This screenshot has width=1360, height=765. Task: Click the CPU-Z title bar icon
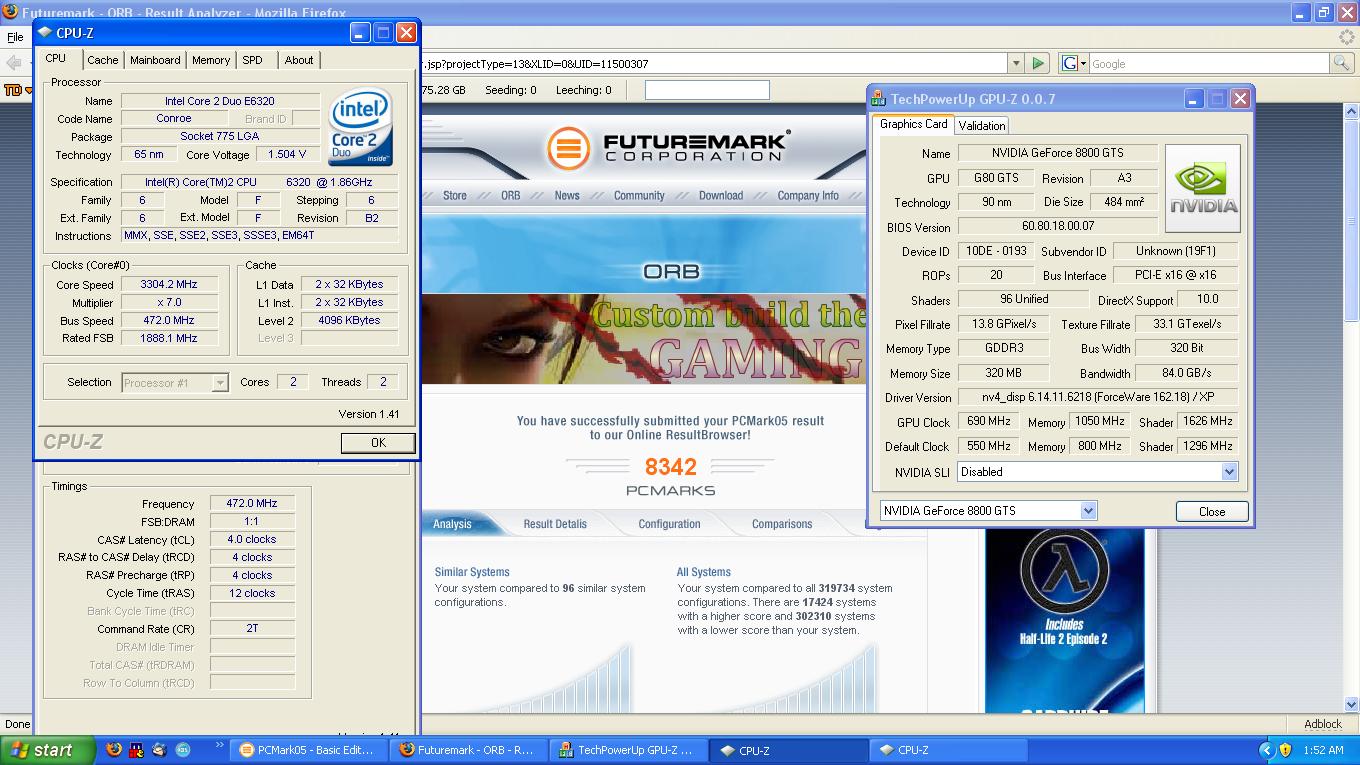pos(44,33)
